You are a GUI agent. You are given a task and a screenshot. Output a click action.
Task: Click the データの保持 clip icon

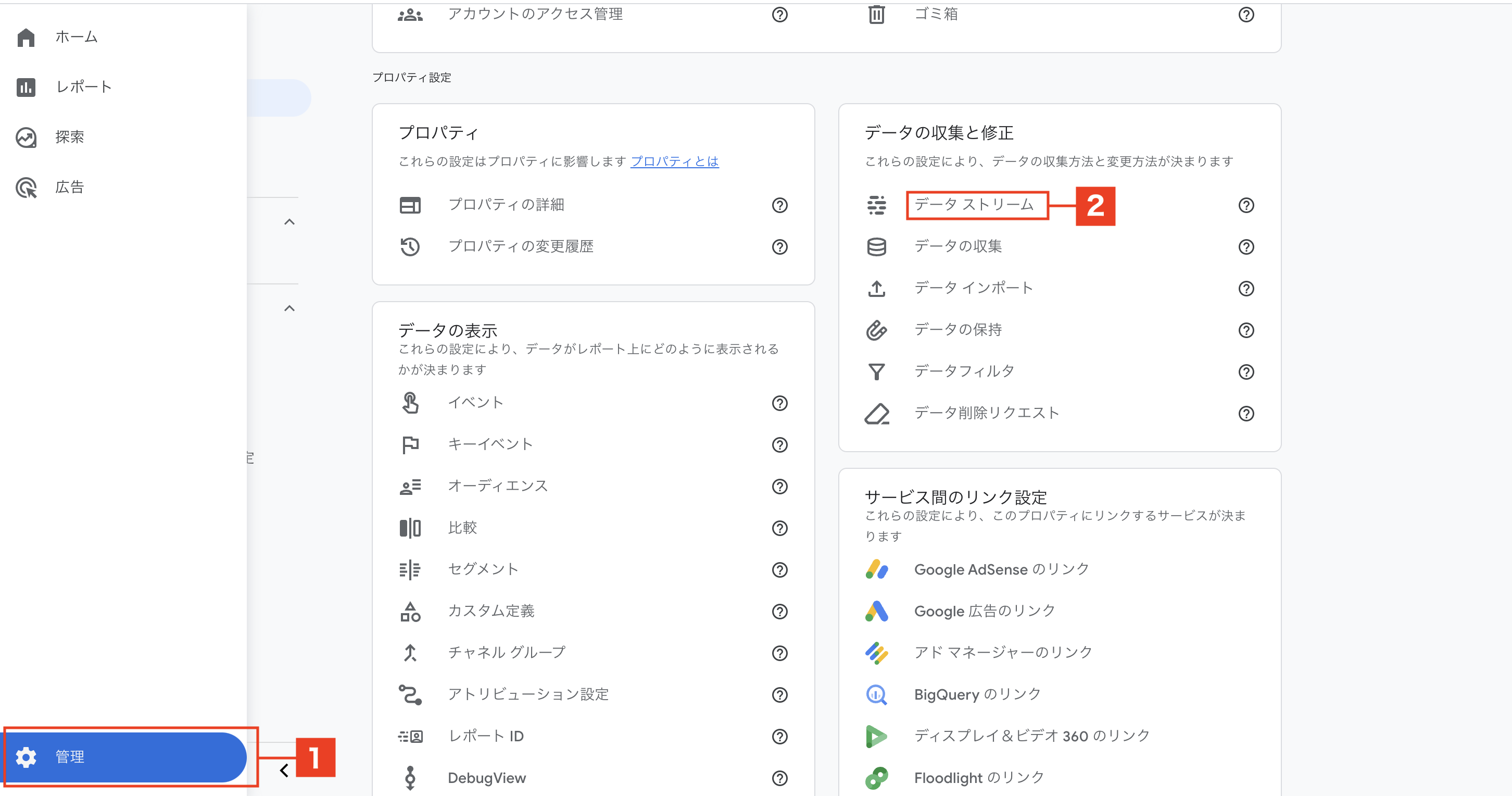tap(876, 330)
